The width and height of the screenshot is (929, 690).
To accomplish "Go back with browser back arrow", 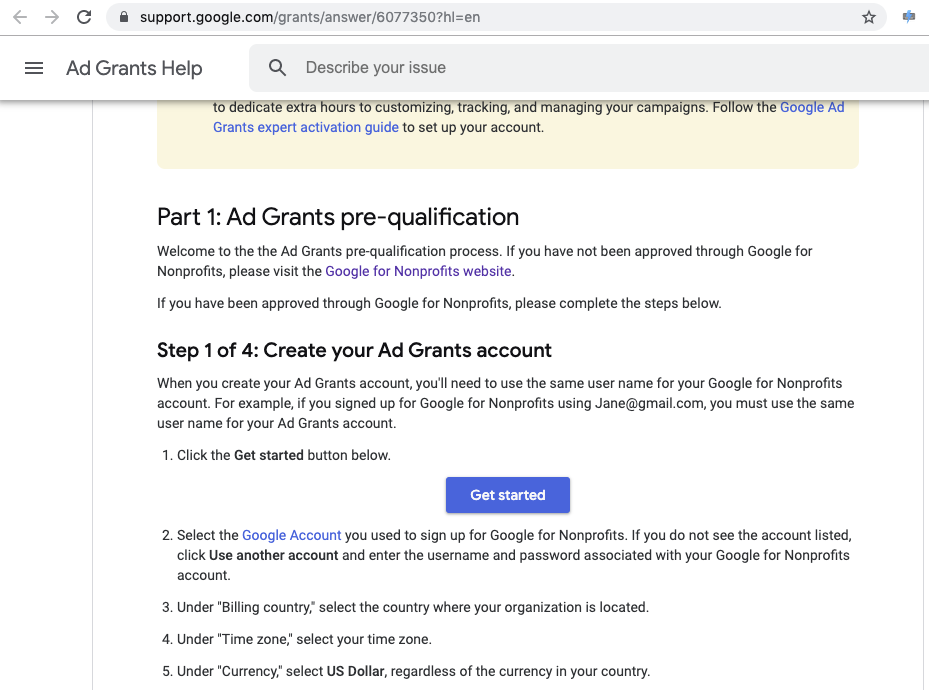I will pos(20,17).
